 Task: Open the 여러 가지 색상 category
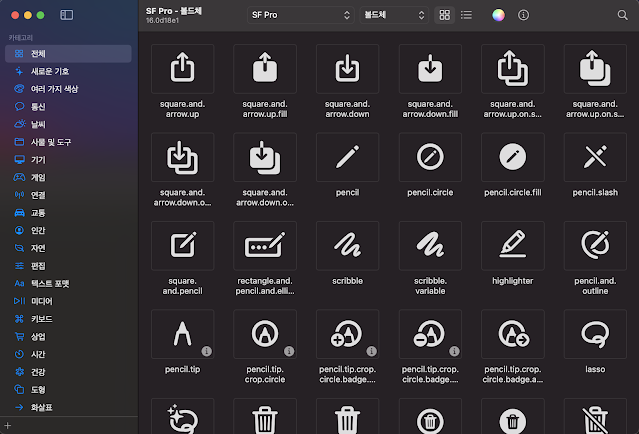pyautogui.click(x=68, y=89)
